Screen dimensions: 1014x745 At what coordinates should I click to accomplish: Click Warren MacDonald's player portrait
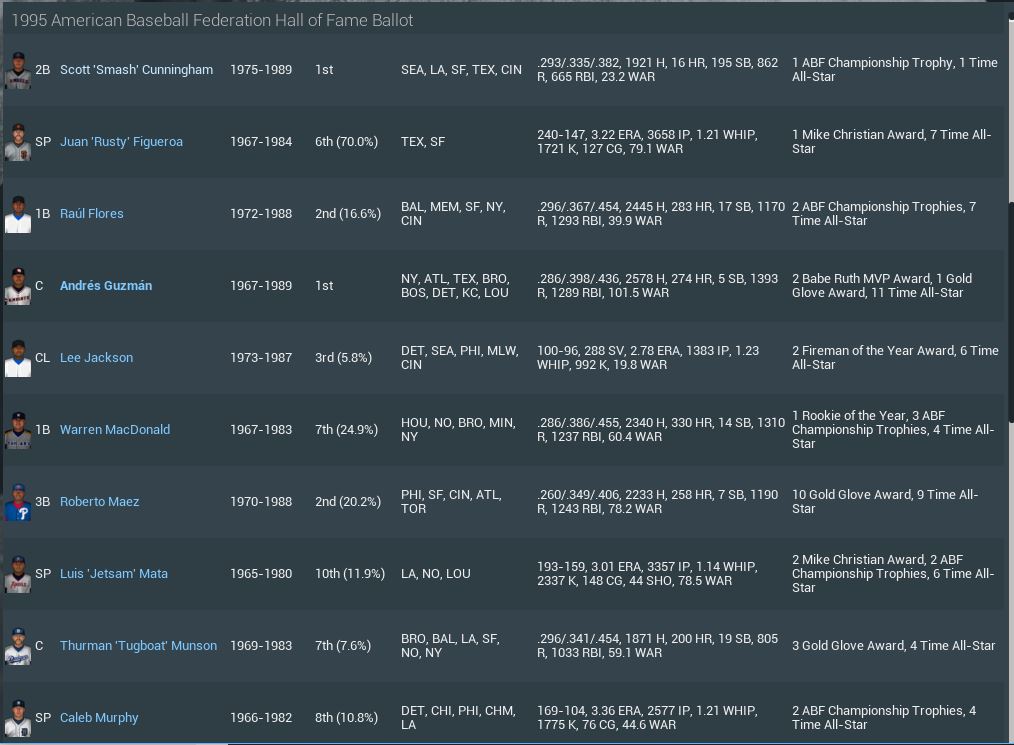tap(17, 430)
